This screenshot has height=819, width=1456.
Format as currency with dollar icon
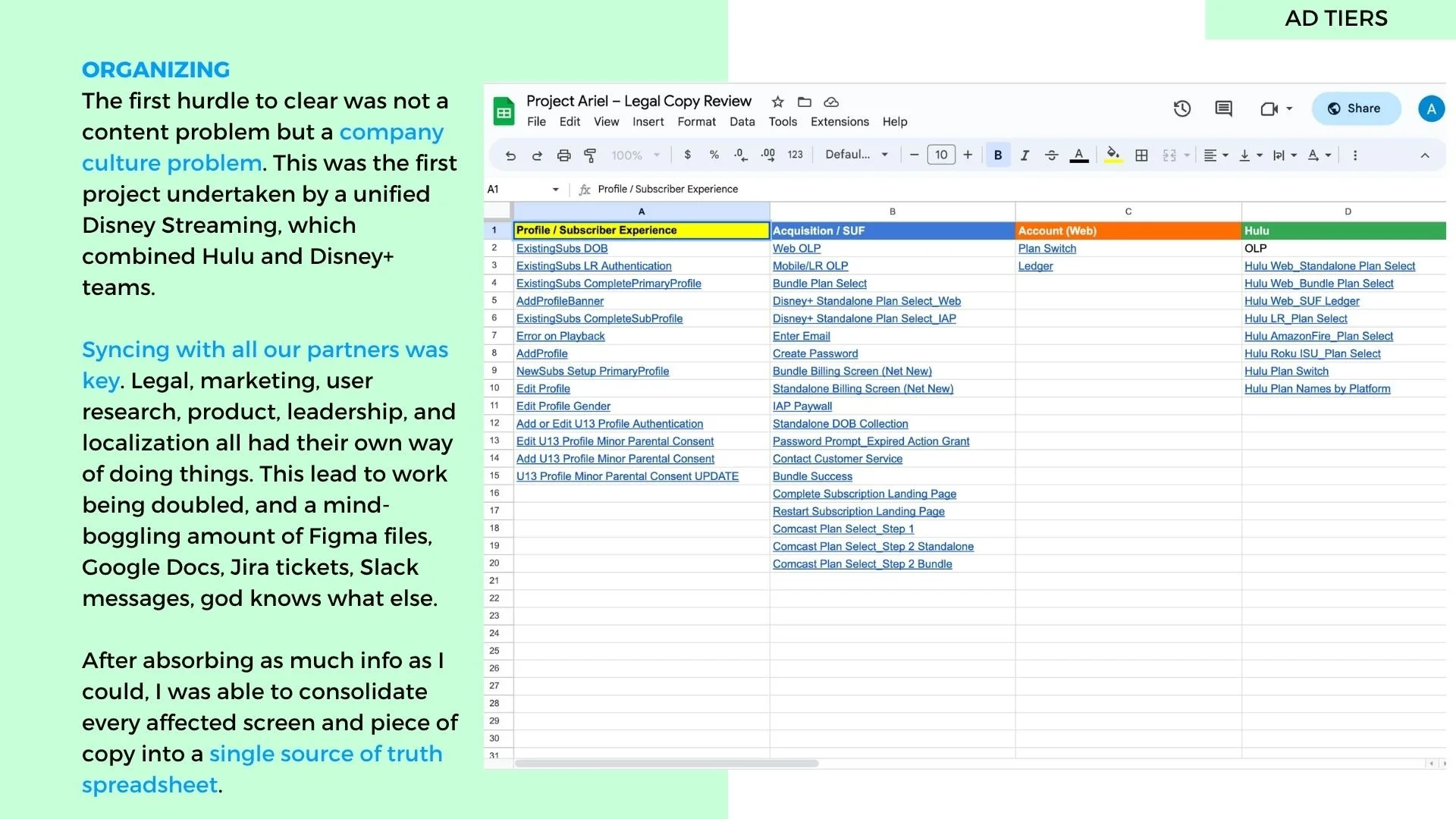[x=688, y=155]
